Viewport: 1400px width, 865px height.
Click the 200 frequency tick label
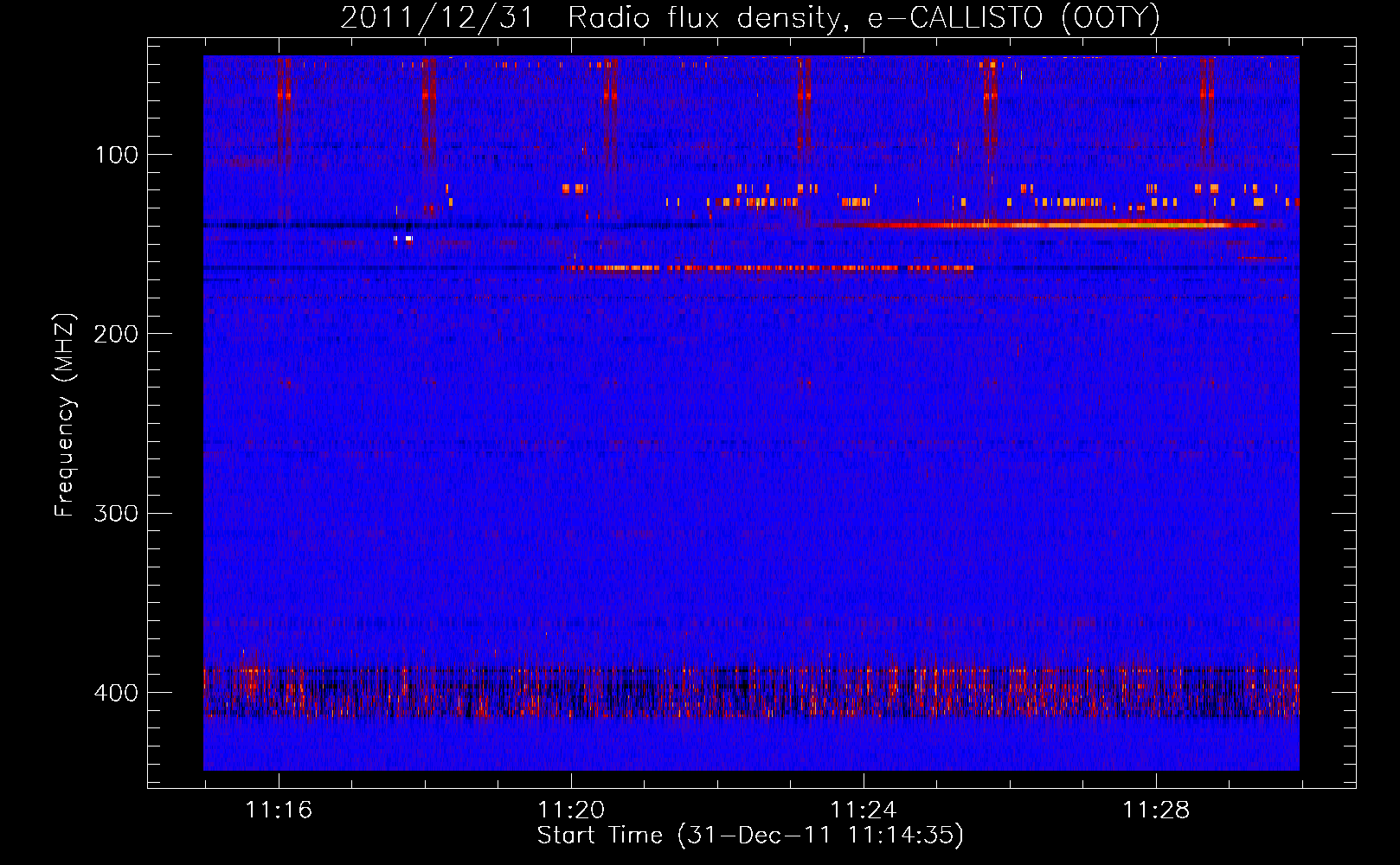117,335
